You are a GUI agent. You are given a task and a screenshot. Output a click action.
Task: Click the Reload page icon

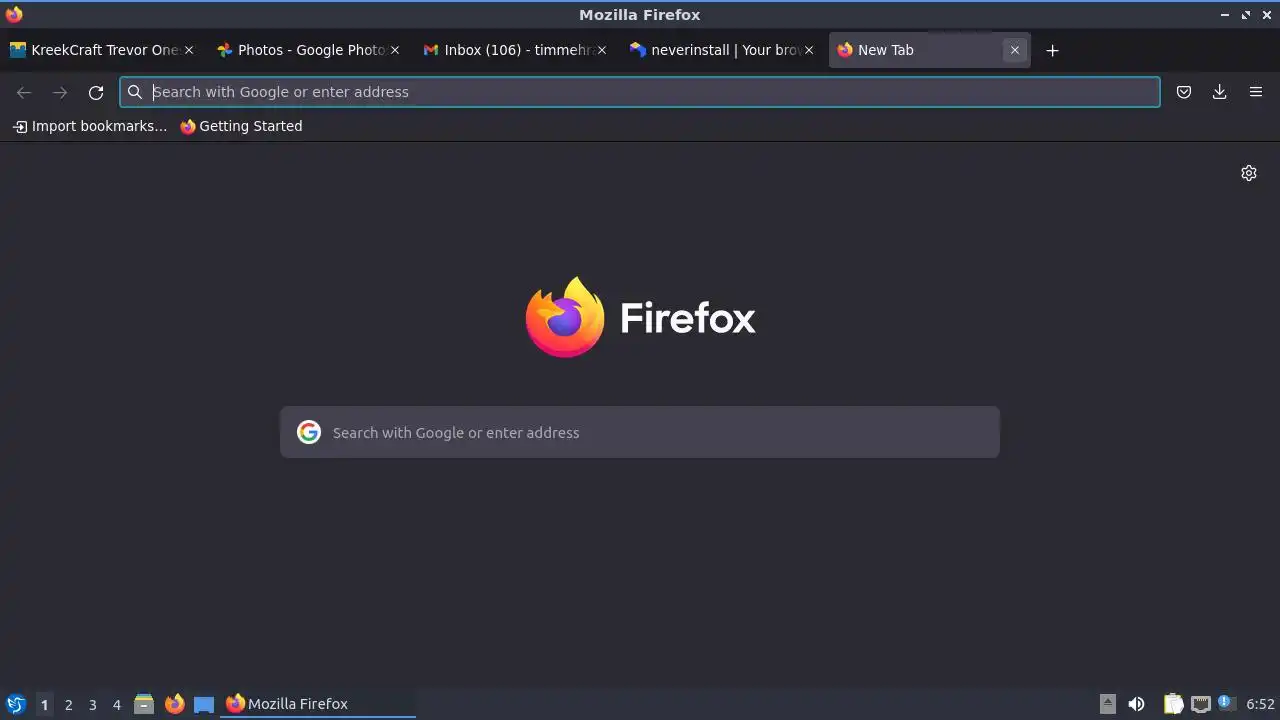[96, 92]
